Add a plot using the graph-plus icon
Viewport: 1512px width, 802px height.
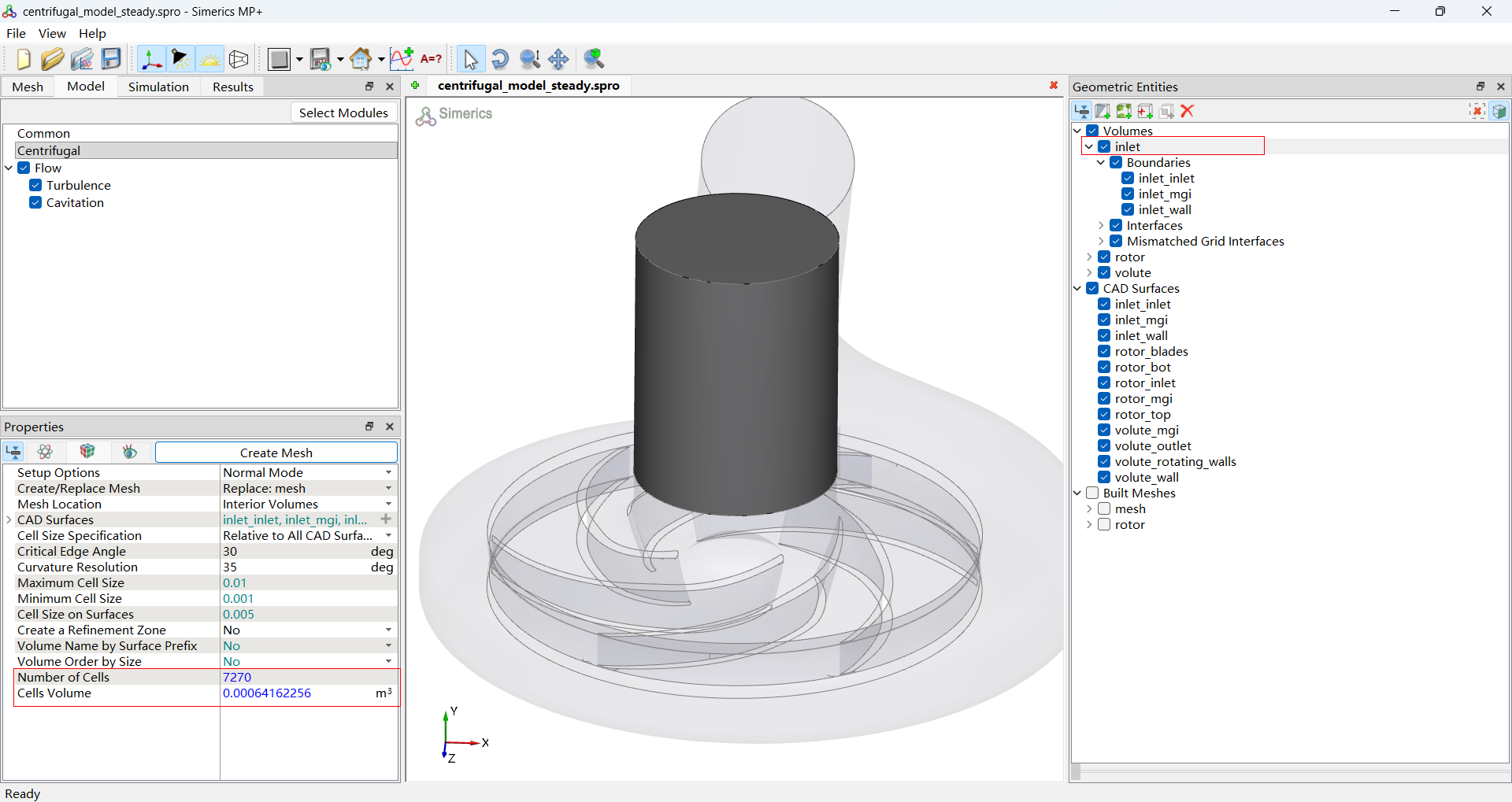[402, 59]
